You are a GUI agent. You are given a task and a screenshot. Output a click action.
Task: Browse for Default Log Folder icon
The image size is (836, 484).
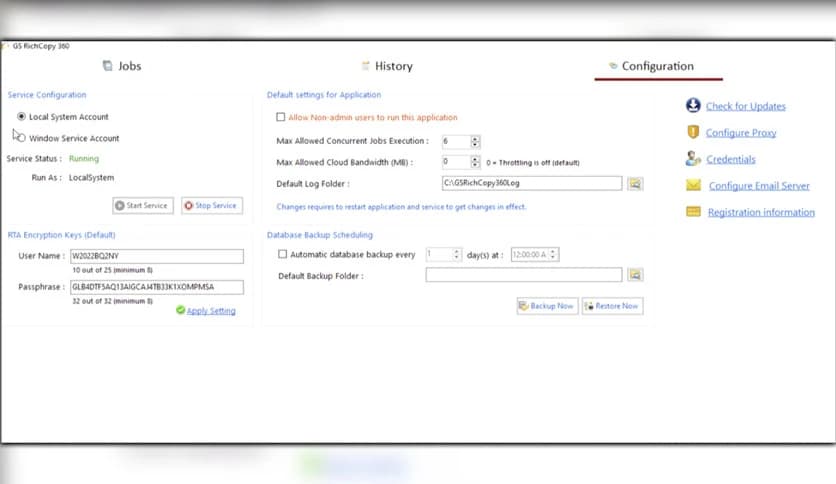635,183
